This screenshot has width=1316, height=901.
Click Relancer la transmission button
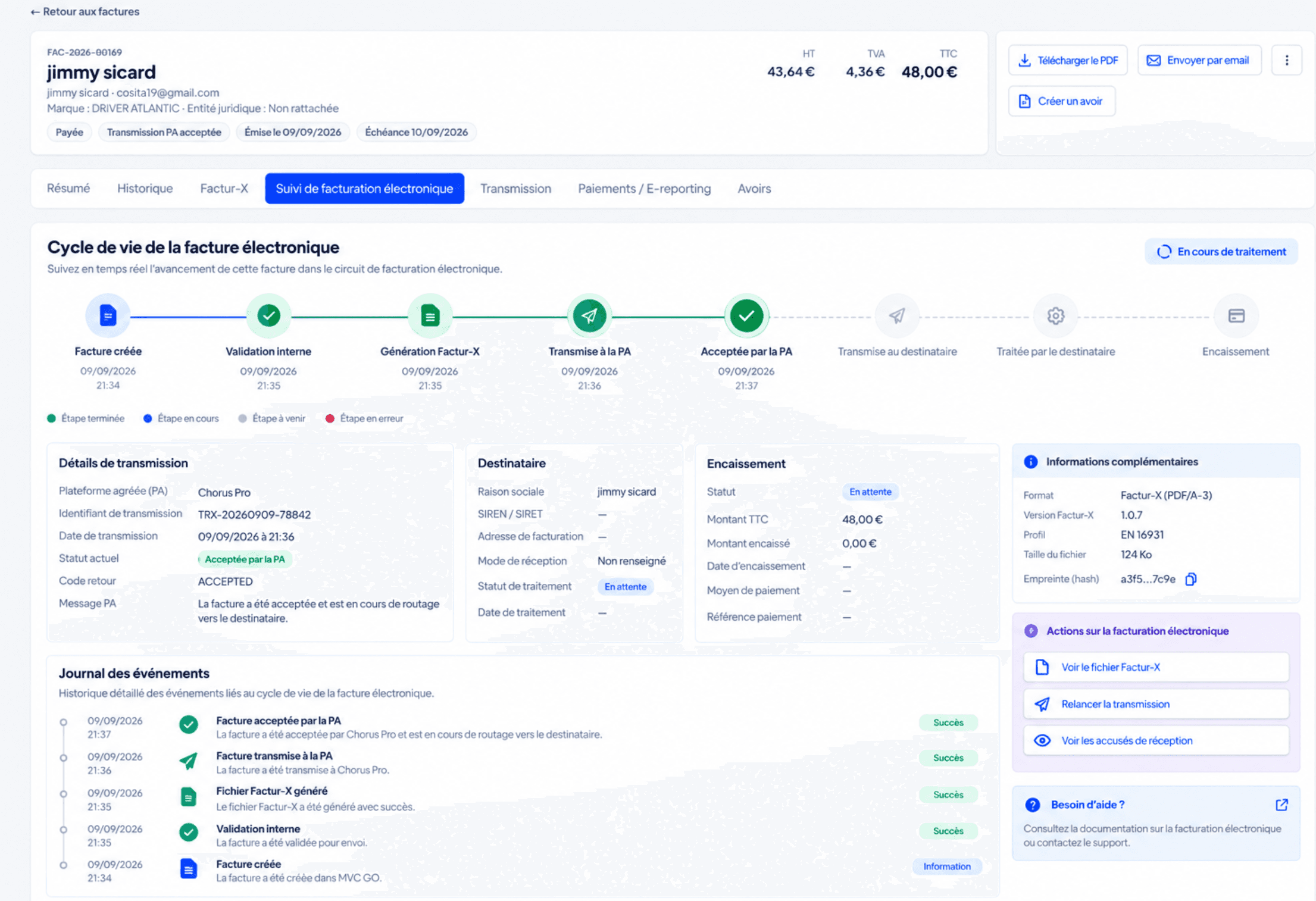pyautogui.click(x=1156, y=704)
